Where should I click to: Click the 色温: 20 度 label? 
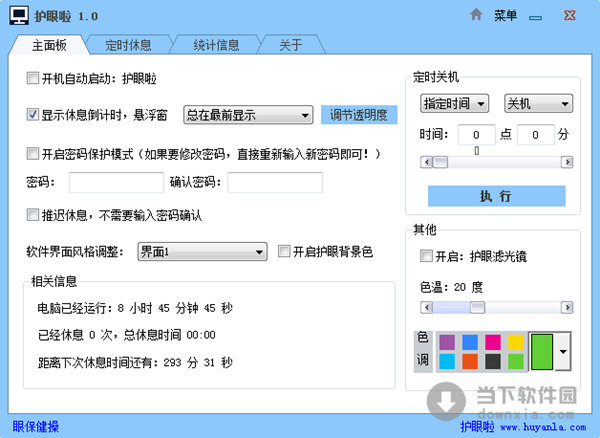(x=451, y=287)
